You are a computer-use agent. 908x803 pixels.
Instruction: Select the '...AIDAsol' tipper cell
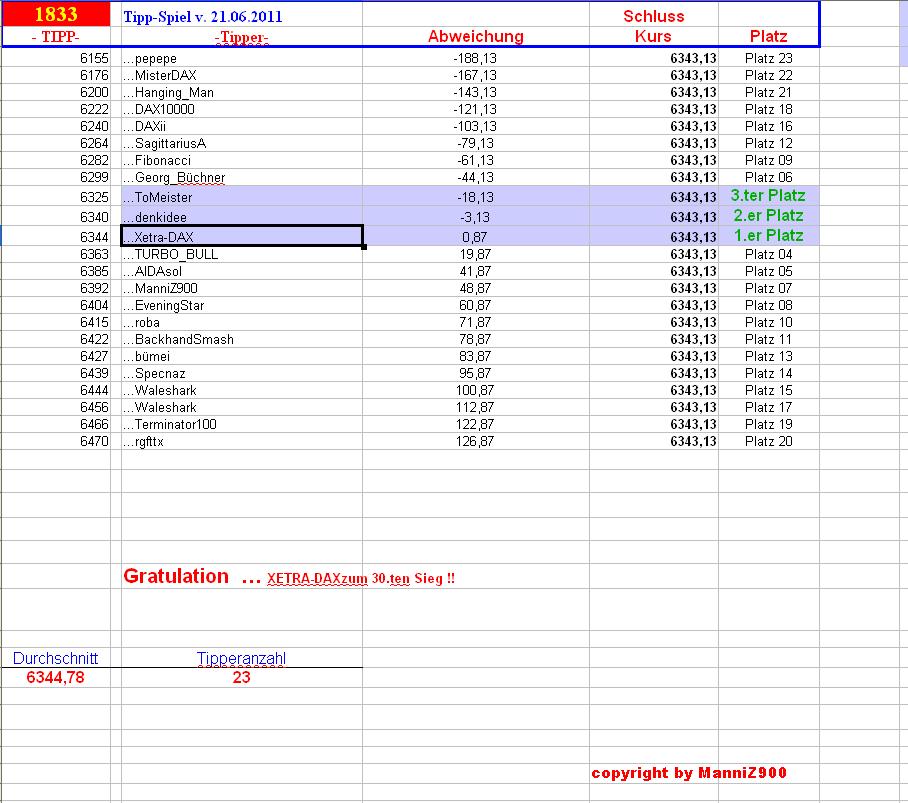tap(241, 271)
